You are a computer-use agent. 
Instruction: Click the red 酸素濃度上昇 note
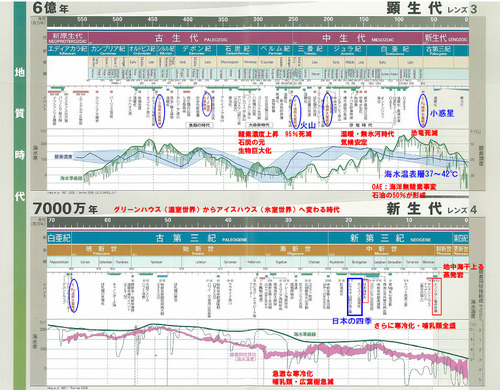pyautogui.click(x=258, y=134)
